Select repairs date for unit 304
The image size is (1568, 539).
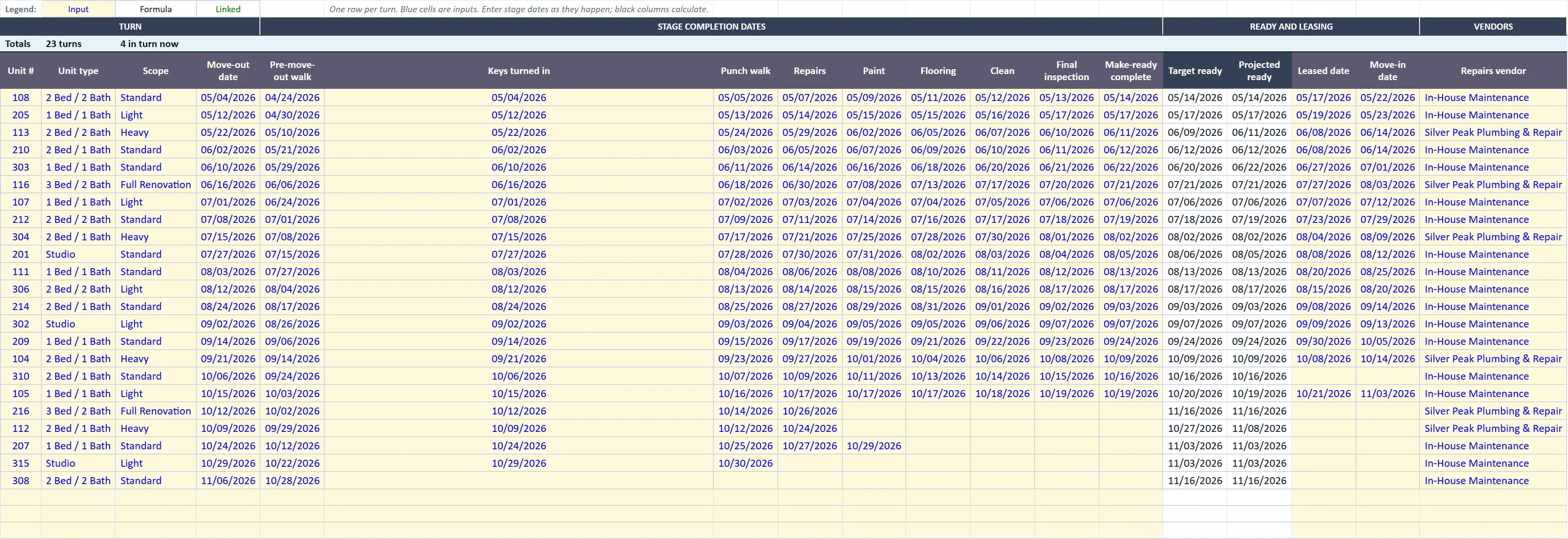point(810,237)
